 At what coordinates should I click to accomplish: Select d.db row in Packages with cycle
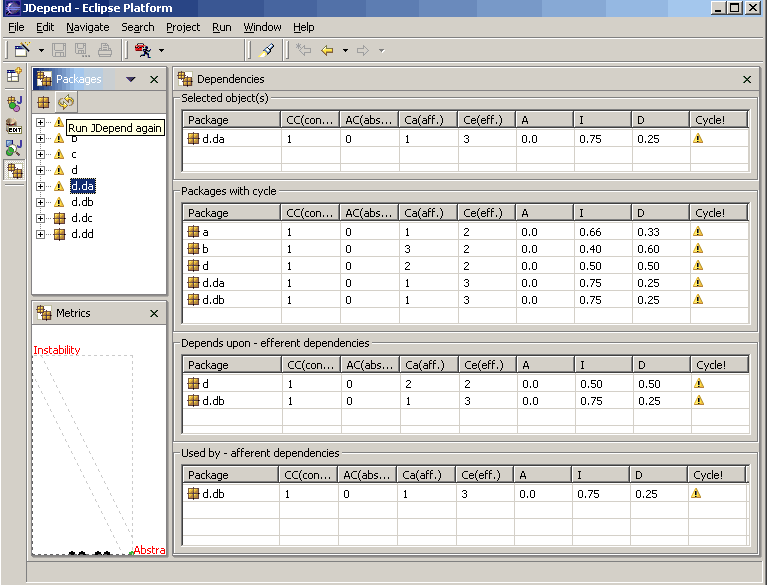click(x=465, y=300)
